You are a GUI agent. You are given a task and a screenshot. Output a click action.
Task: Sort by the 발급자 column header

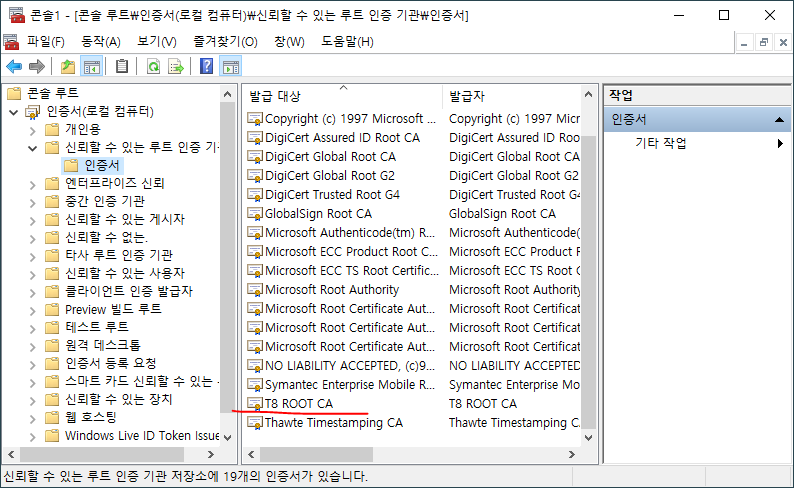(512, 96)
